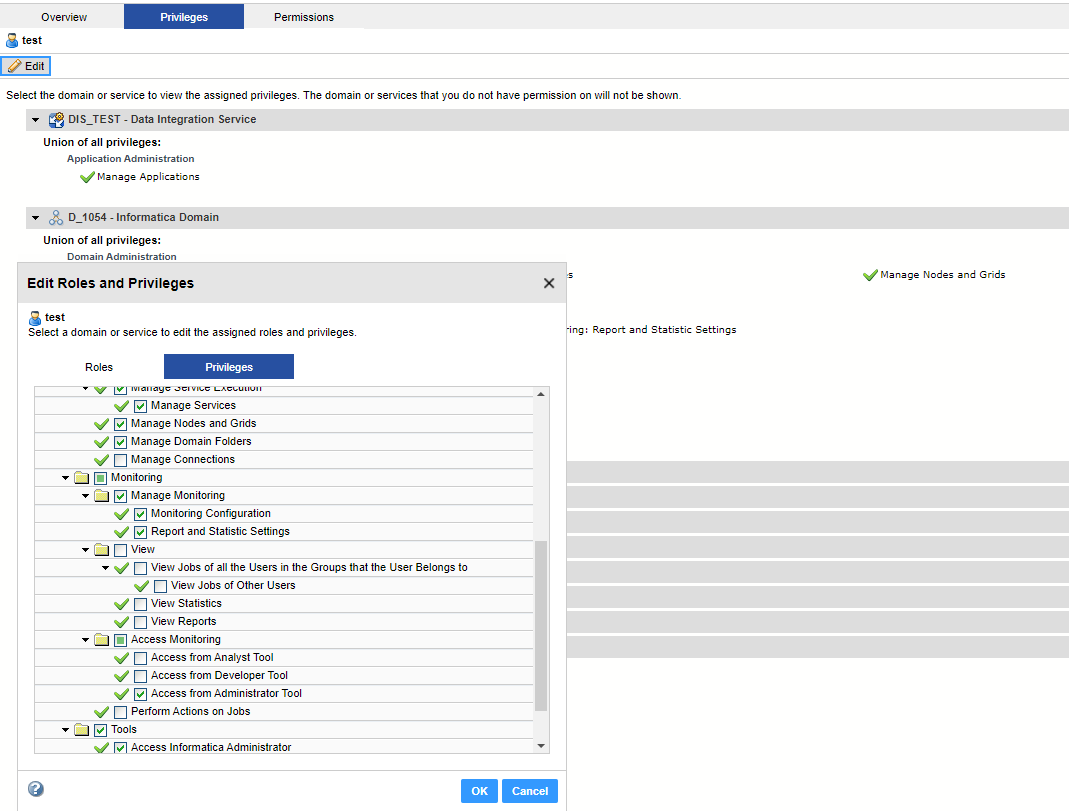Click green check icon of Manage Services row
Screen dimensions: 1069x811
(x=121, y=406)
